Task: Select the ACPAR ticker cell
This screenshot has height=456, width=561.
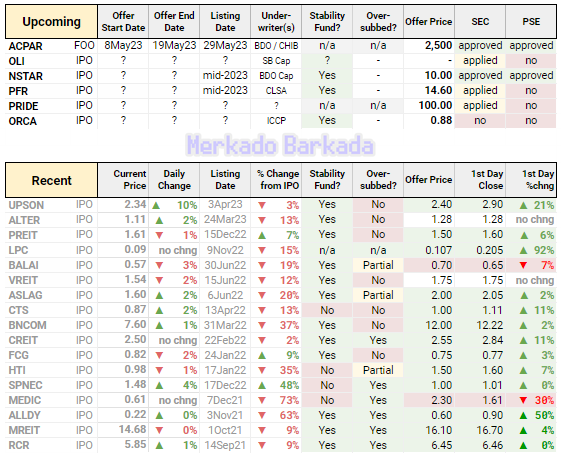Action: click(x=25, y=46)
